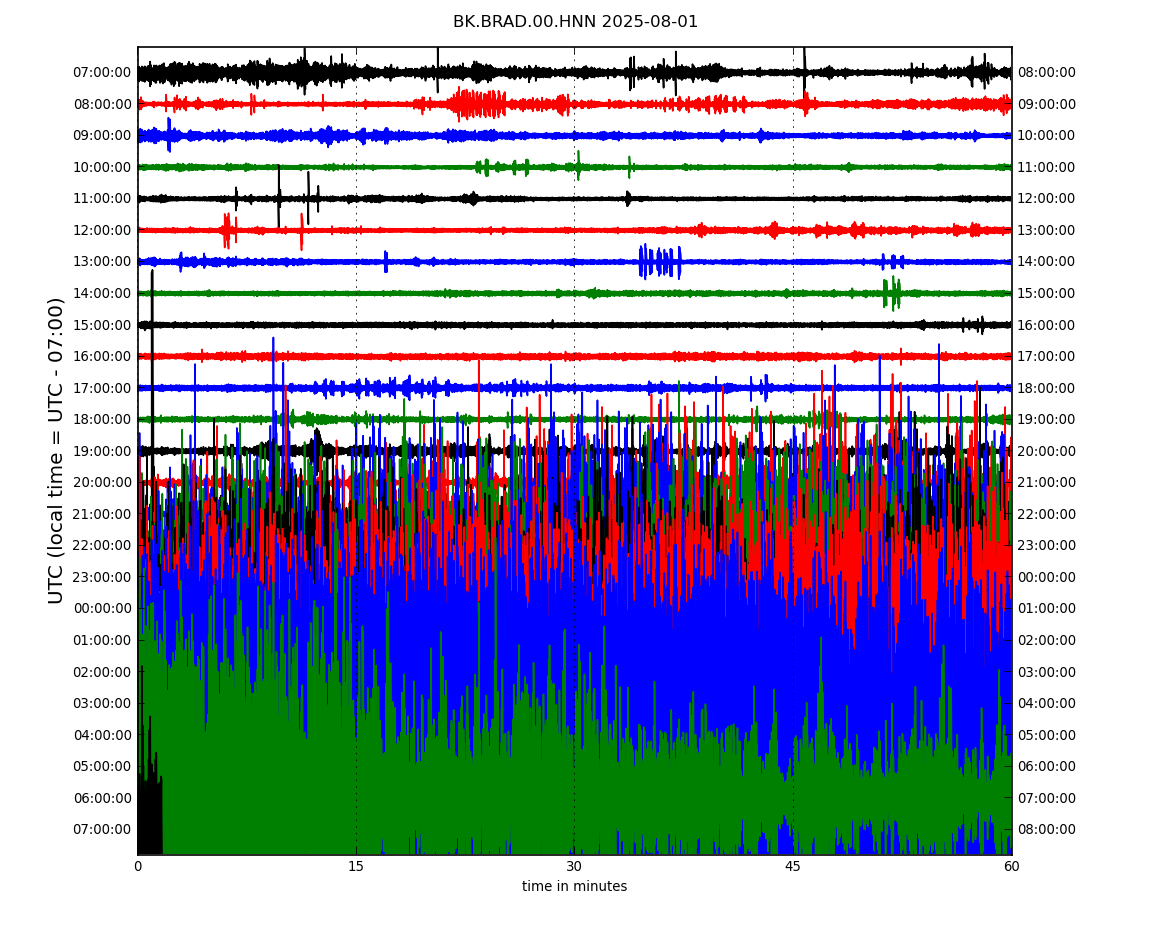Select x-axis tick label 60
This screenshot has height=950, width=1150.
click(x=1011, y=866)
